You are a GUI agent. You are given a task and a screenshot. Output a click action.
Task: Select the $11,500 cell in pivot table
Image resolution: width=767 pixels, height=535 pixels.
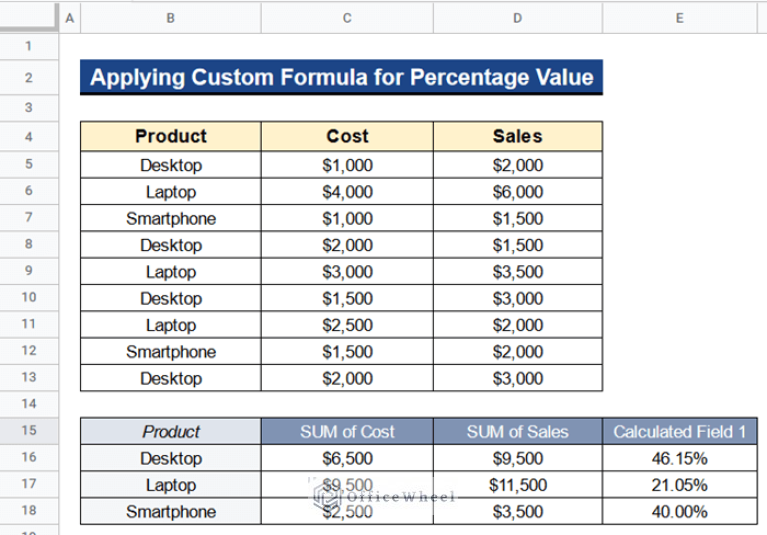click(x=518, y=485)
